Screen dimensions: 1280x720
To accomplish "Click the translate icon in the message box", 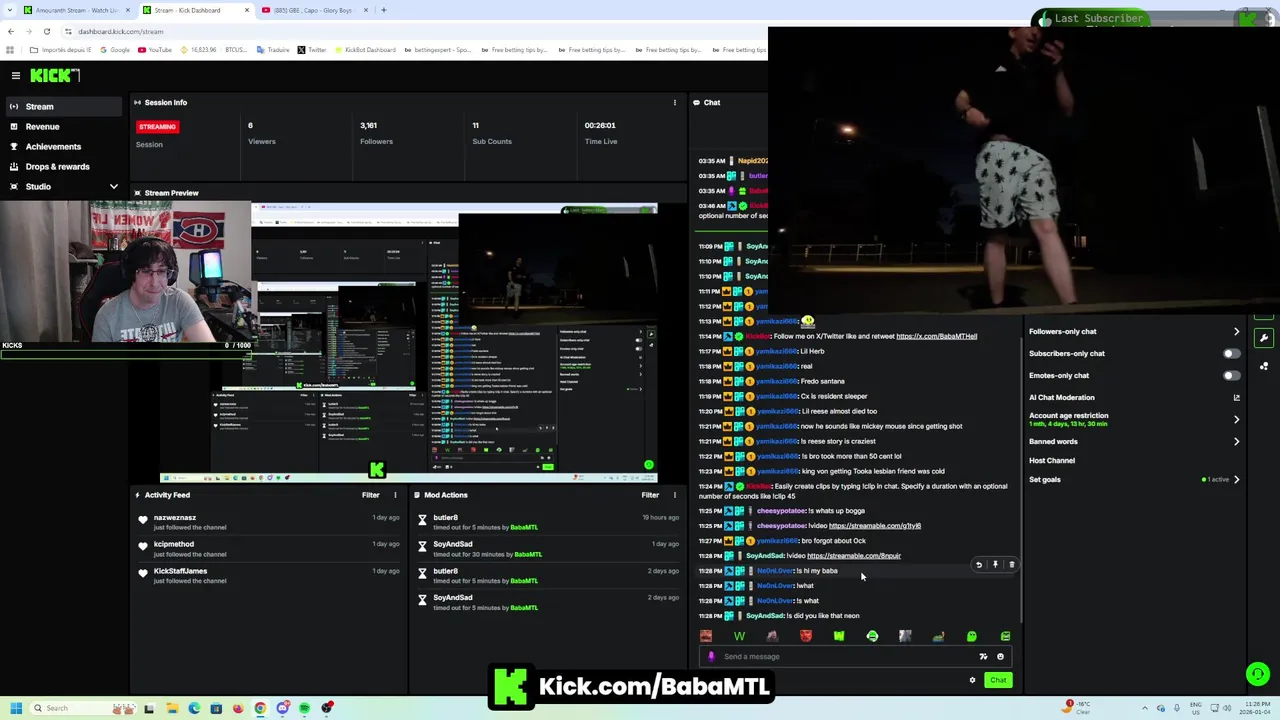I will pos(983,657).
